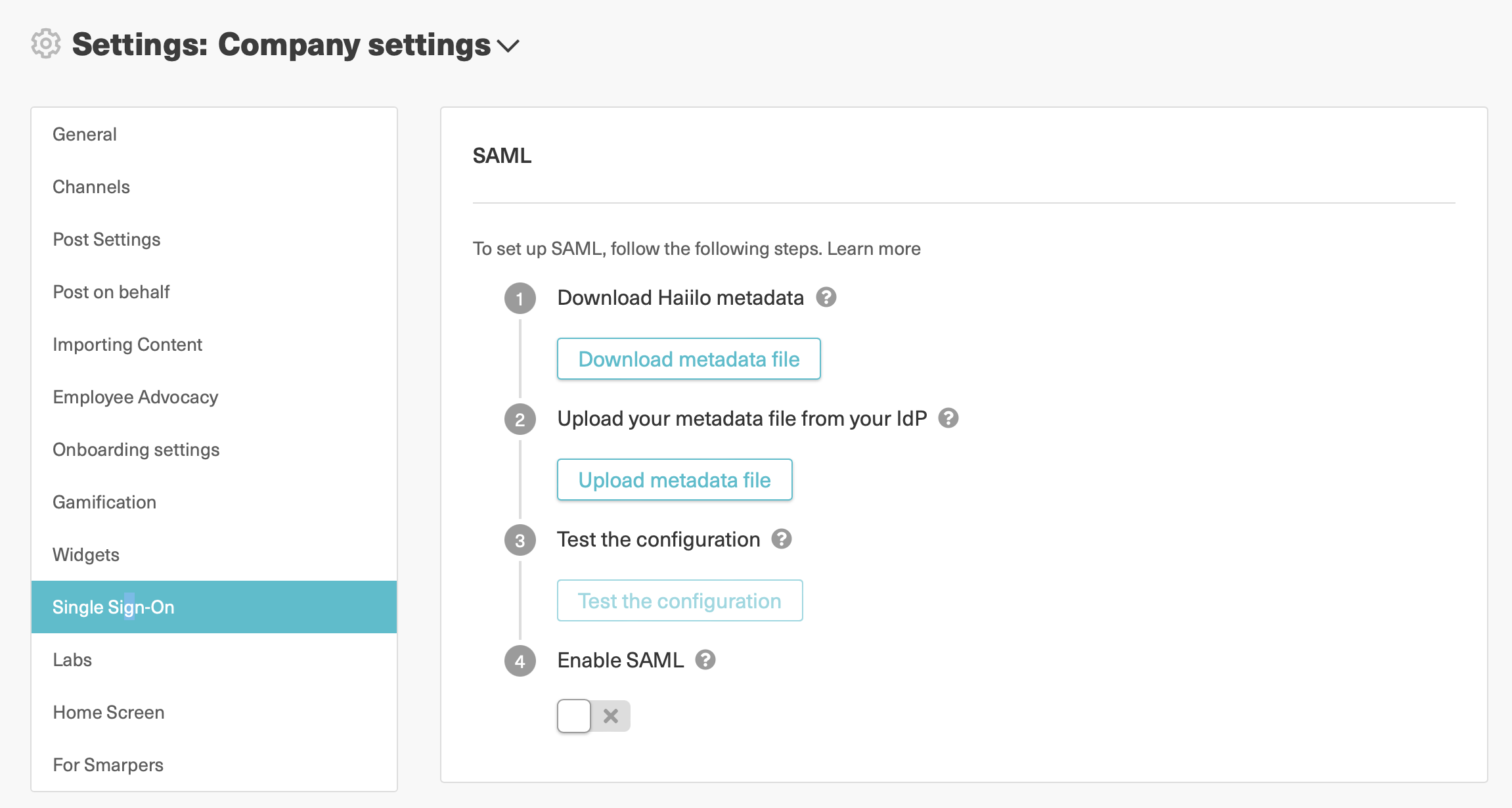Go to Onboarding settings
Image resolution: width=1512 pixels, height=808 pixels.
pos(214,449)
